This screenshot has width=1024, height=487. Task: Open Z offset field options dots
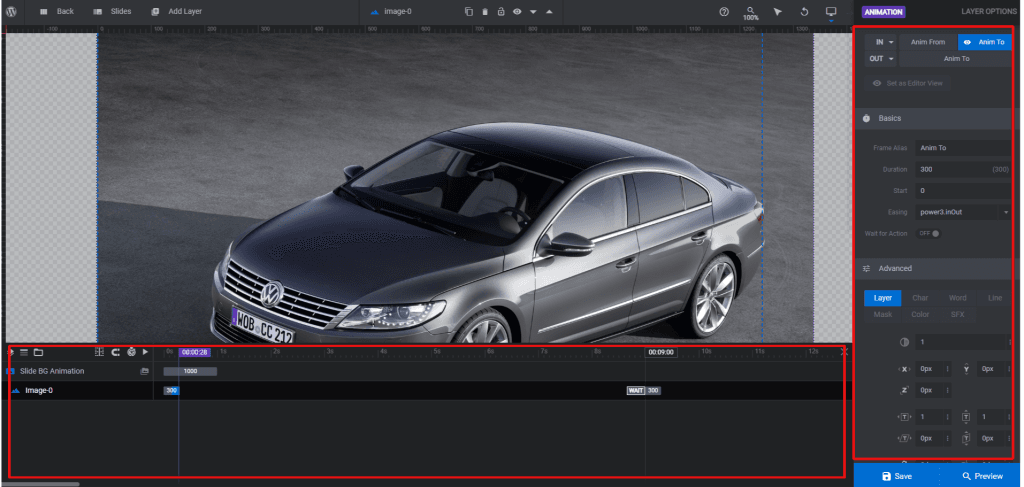[x=946, y=390]
